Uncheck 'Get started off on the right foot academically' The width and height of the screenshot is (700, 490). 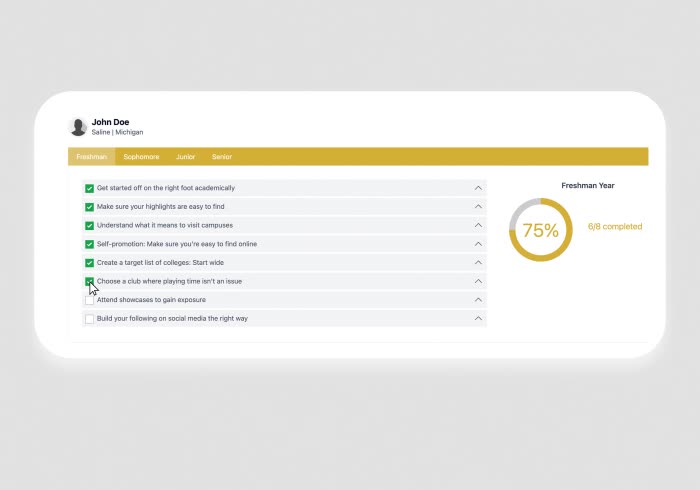click(x=89, y=188)
